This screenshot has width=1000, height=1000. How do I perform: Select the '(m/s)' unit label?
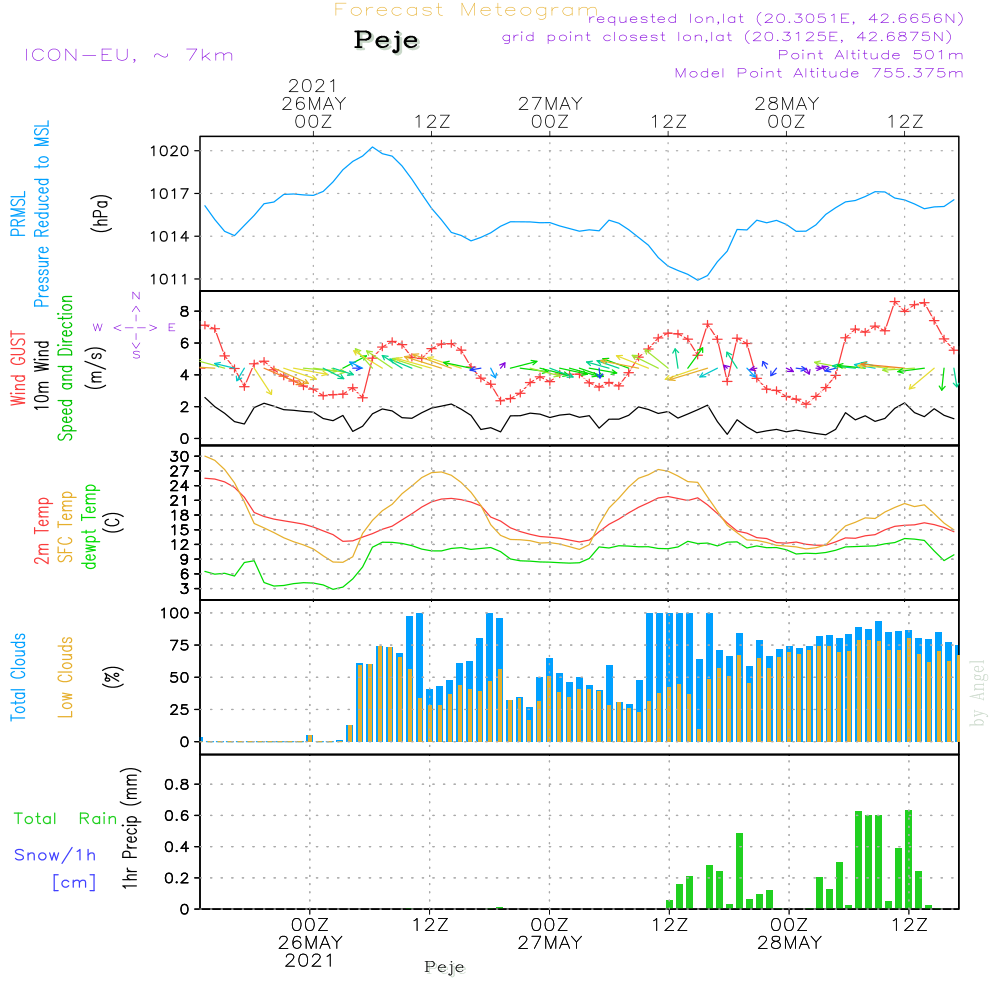coord(96,368)
